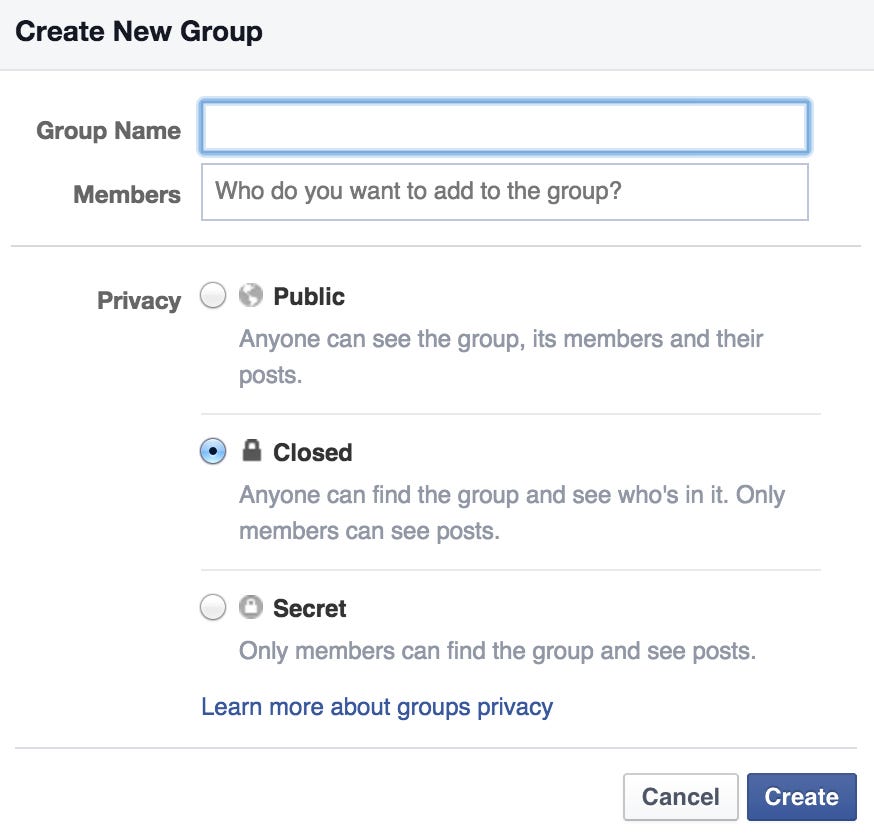Click the Create New Group dialog title
The width and height of the screenshot is (874, 838).
(x=139, y=31)
